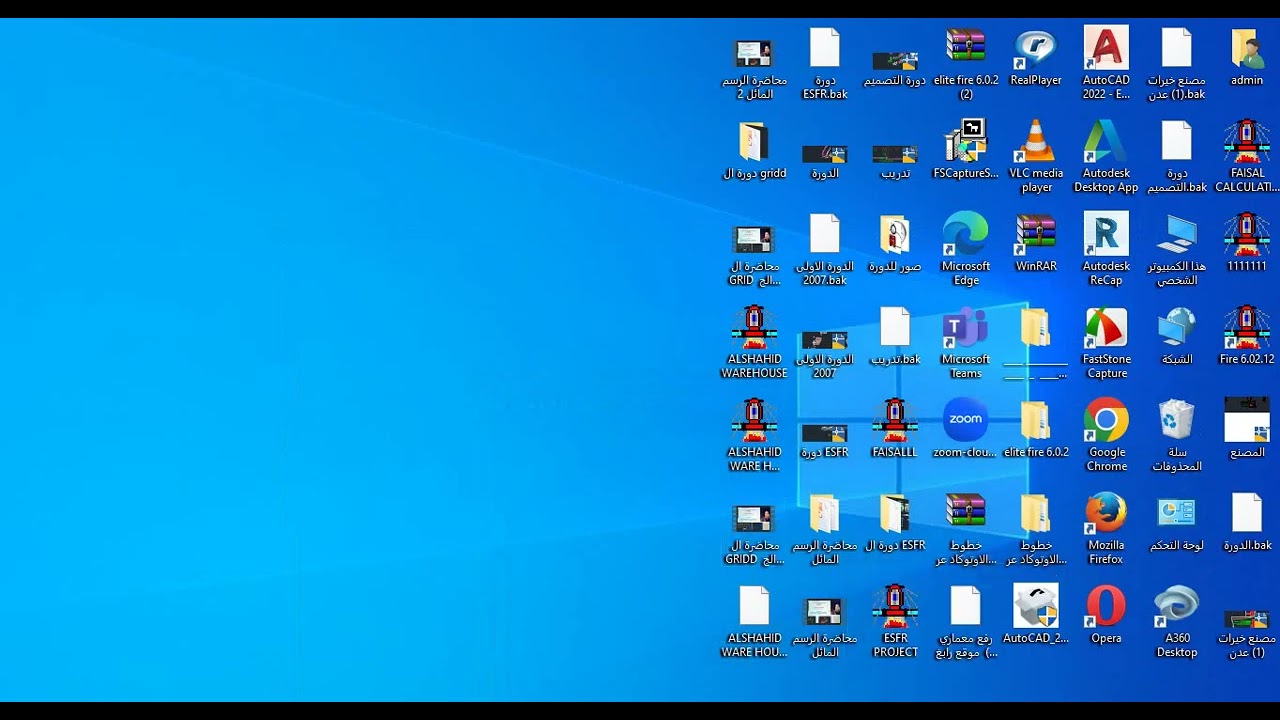This screenshot has width=1280, height=720.
Task: Click the خطوط الاوتوكاد folder icon
Action: [x=1036, y=529]
